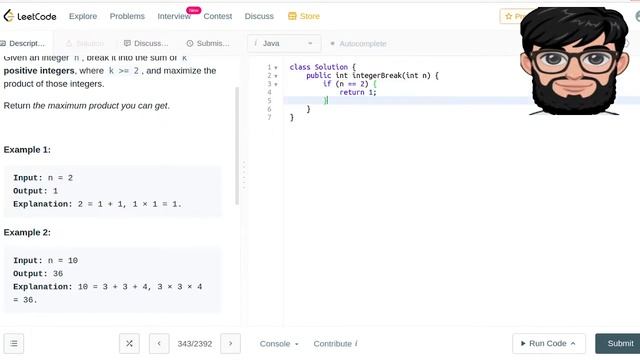Click 'Output: 36' text
Viewport: 640px width, 360px height.
[38, 273]
